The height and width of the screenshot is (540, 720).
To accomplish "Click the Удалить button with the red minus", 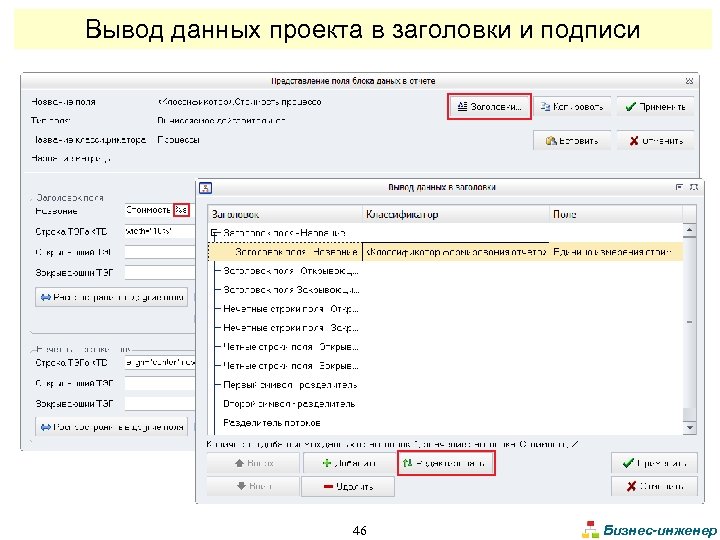I will (348, 486).
